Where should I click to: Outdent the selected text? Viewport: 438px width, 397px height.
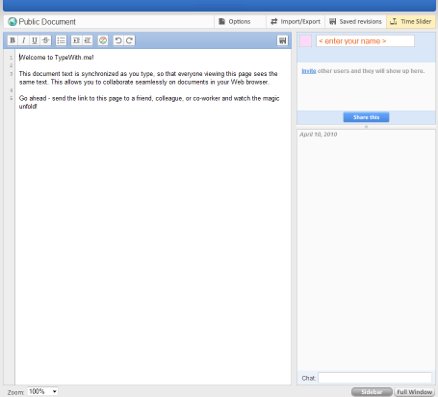[88, 40]
